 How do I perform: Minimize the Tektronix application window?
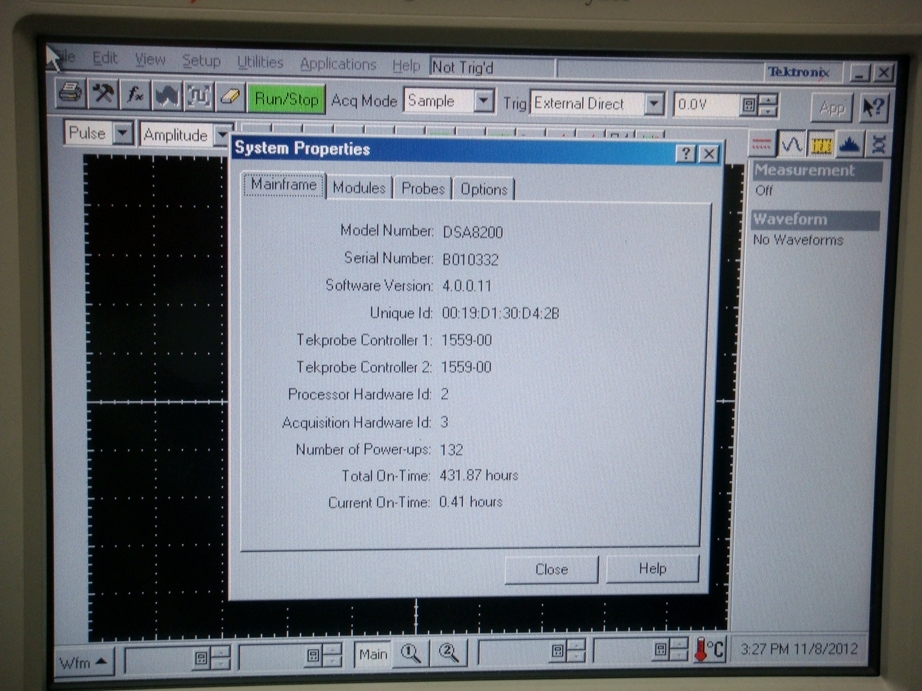click(860, 74)
